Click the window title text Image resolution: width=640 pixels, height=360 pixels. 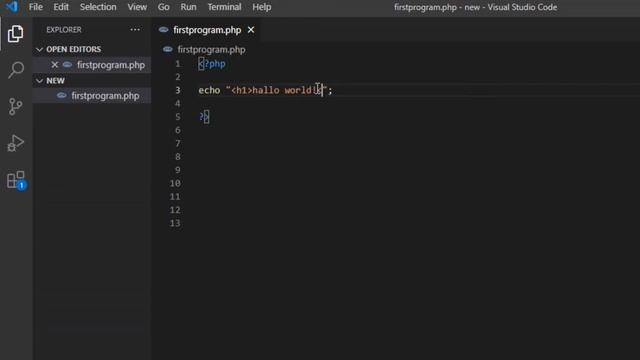476,7
